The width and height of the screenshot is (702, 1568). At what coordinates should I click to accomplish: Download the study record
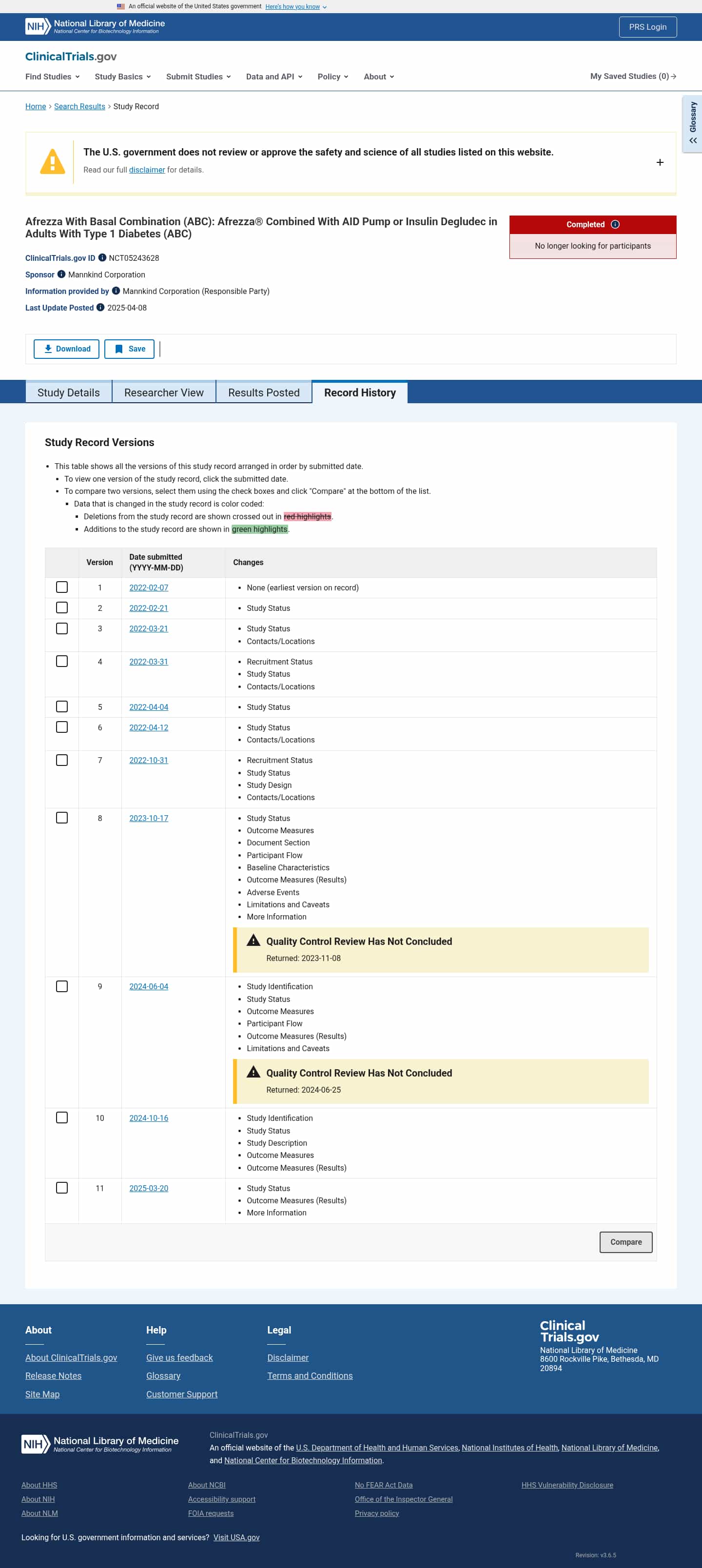[x=66, y=349]
